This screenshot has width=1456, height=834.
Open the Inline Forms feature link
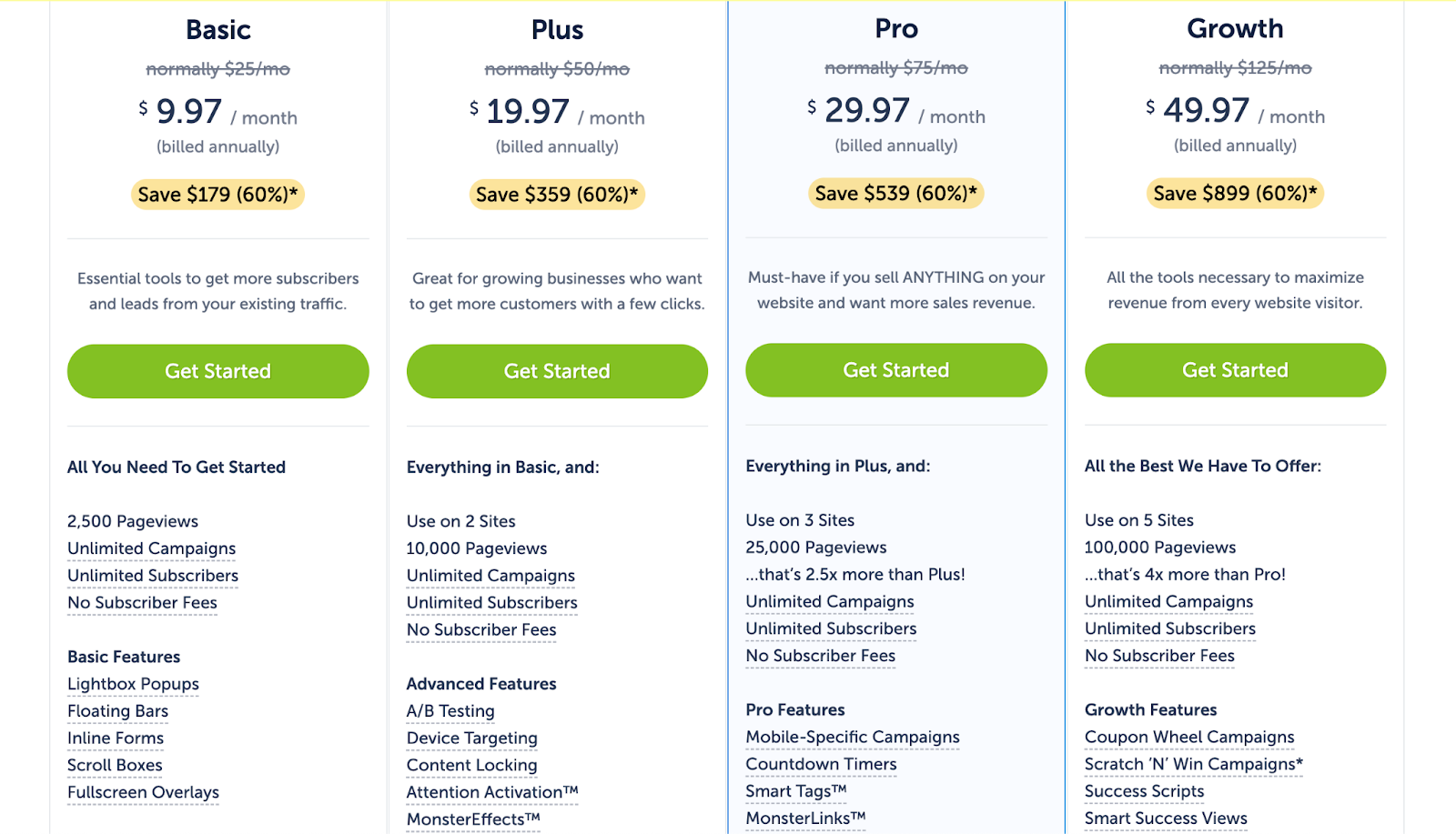[116, 739]
